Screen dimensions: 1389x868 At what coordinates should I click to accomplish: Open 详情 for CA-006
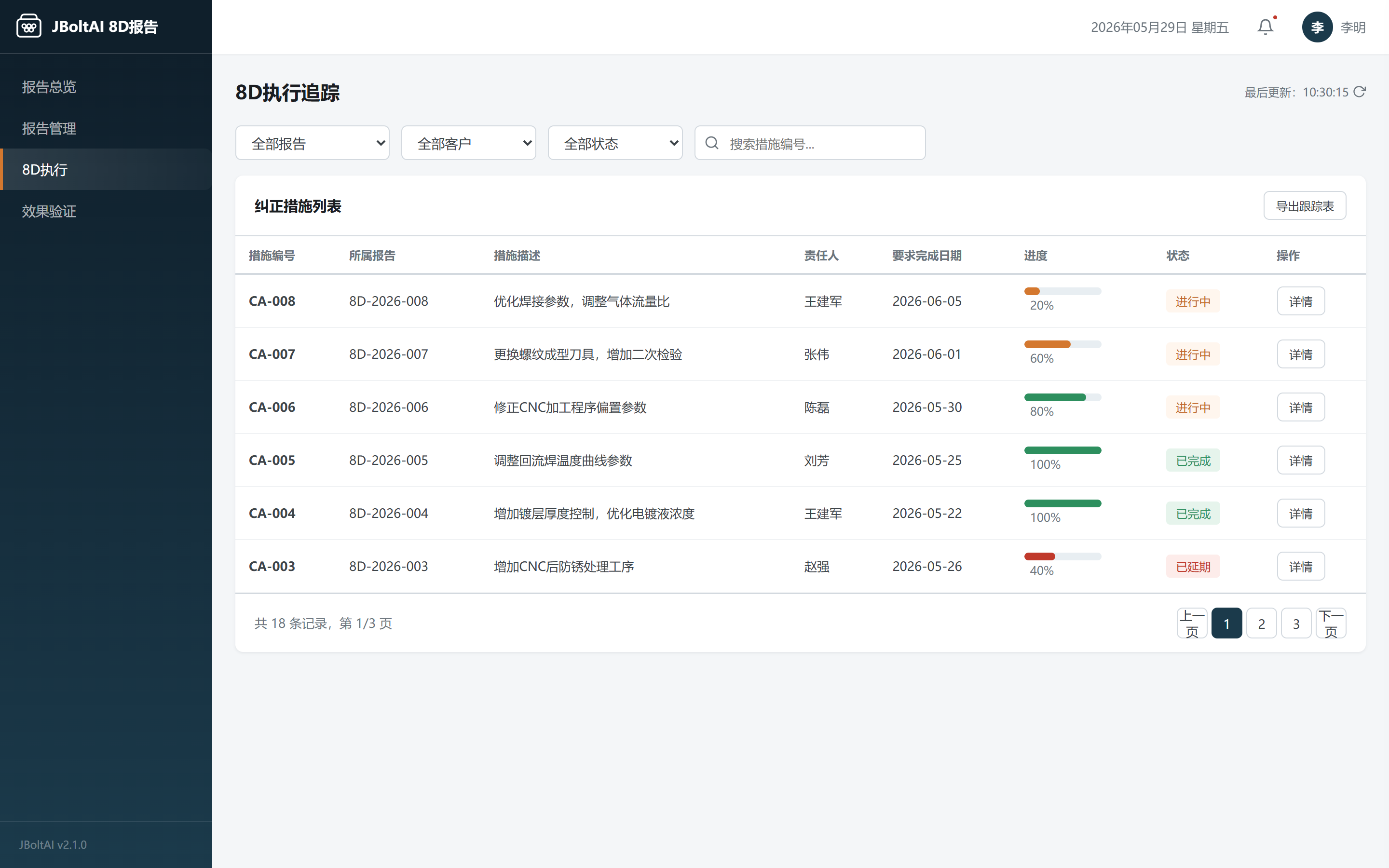1301,407
